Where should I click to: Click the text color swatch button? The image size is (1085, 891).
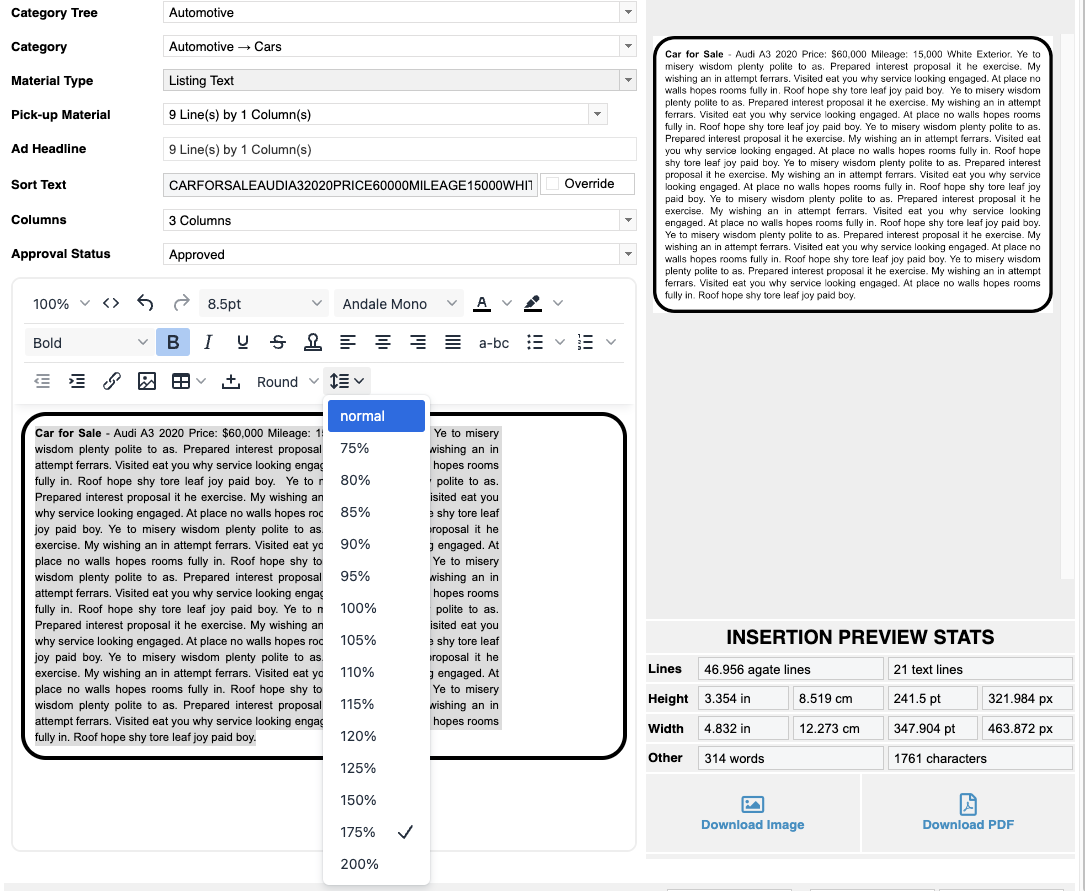tap(482, 303)
